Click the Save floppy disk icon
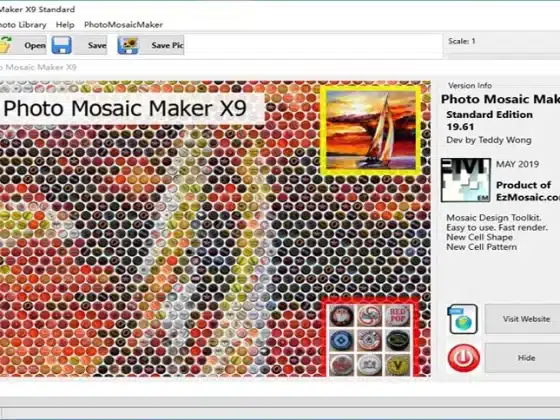The height and width of the screenshot is (420, 560). coord(61,45)
